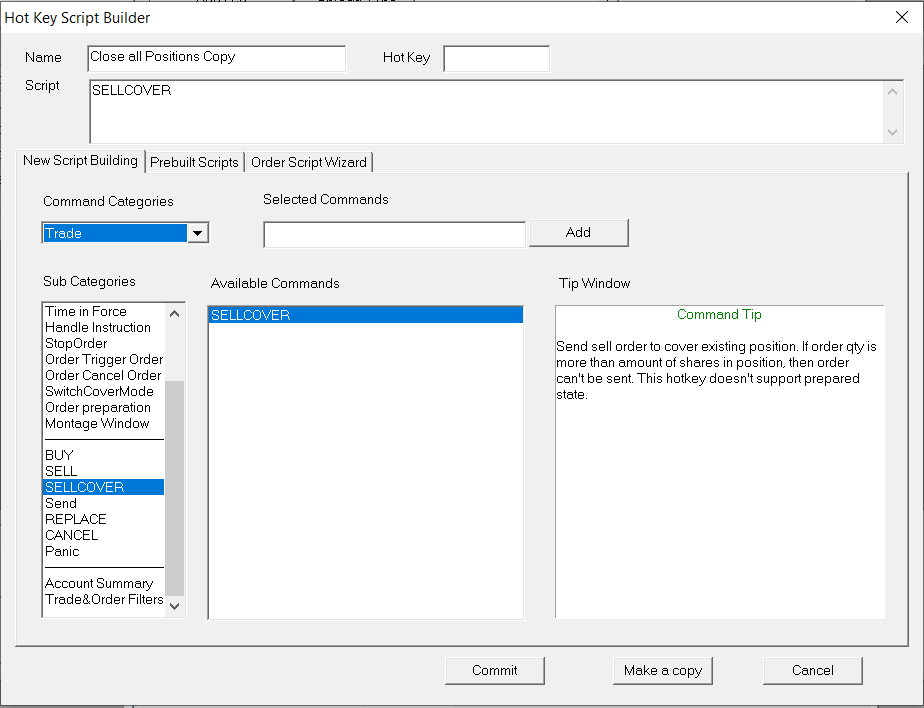Click the Add button
924x708 pixels.
(x=578, y=233)
